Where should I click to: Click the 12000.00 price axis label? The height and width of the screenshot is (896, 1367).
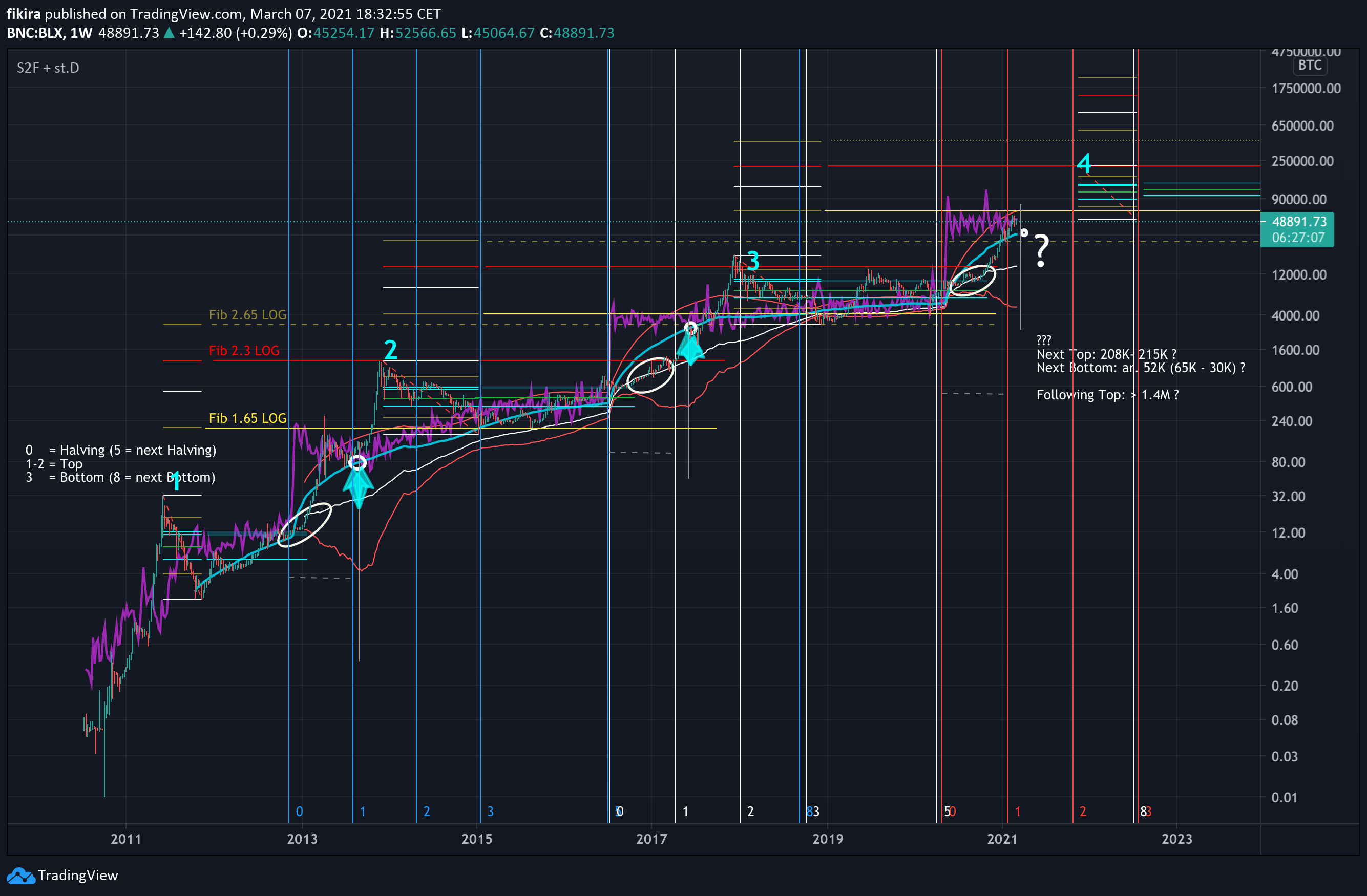1299,275
